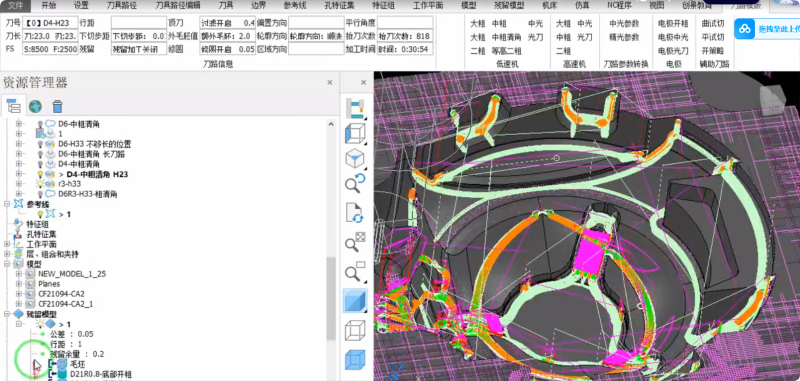Expand the 工作平面 tree node

[7, 244]
